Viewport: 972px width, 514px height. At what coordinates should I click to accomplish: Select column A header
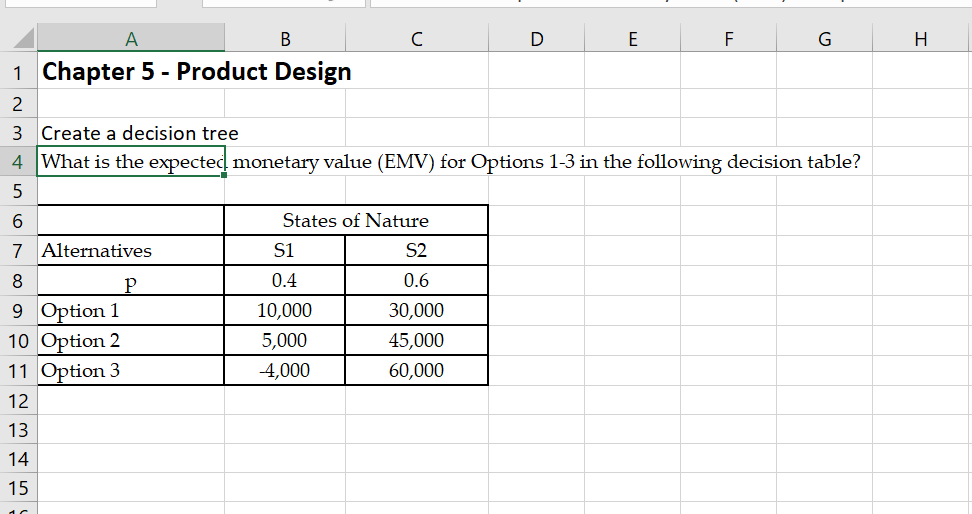pyautogui.click(x=131, y=39)
